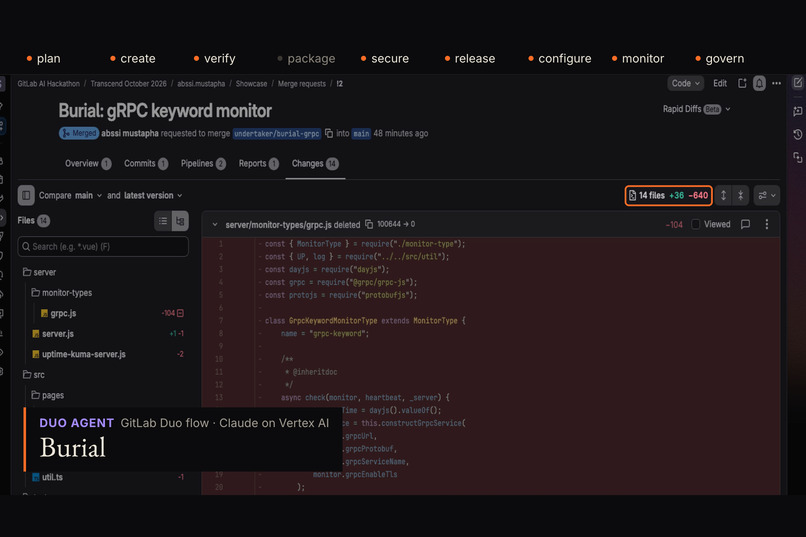This screenshot has width=806, height=537.
Task: Toggle the file browser panel icon
Action: [26, 195]
